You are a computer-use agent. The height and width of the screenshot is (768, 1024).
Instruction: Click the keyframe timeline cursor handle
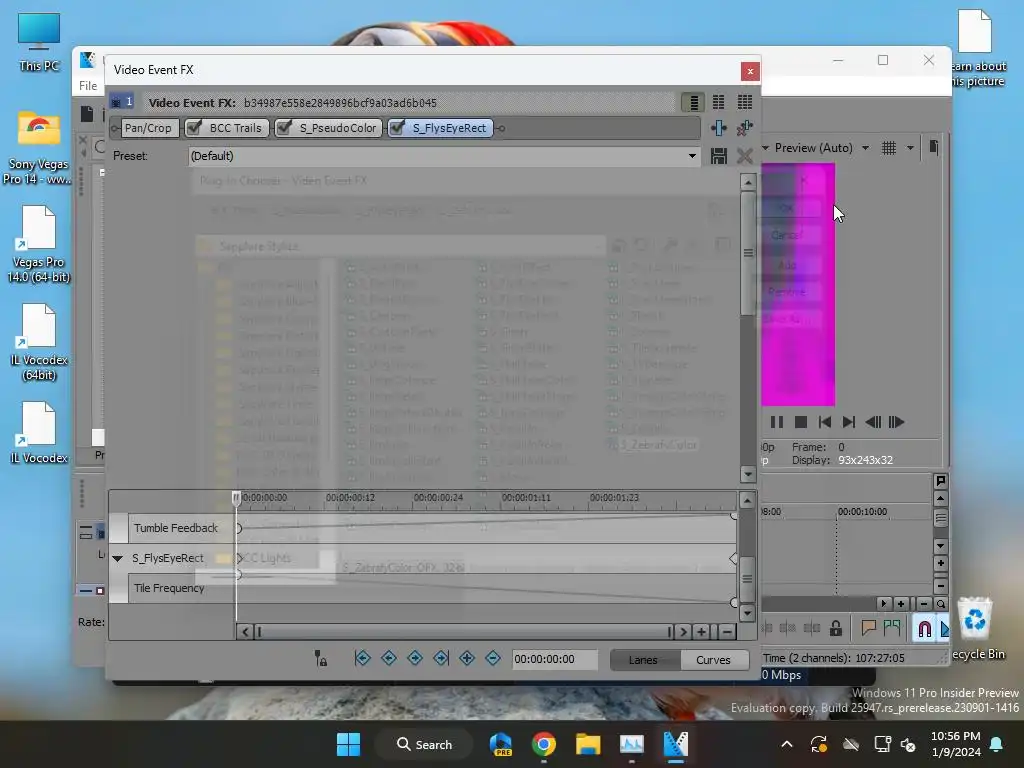(x=236, y=498)
